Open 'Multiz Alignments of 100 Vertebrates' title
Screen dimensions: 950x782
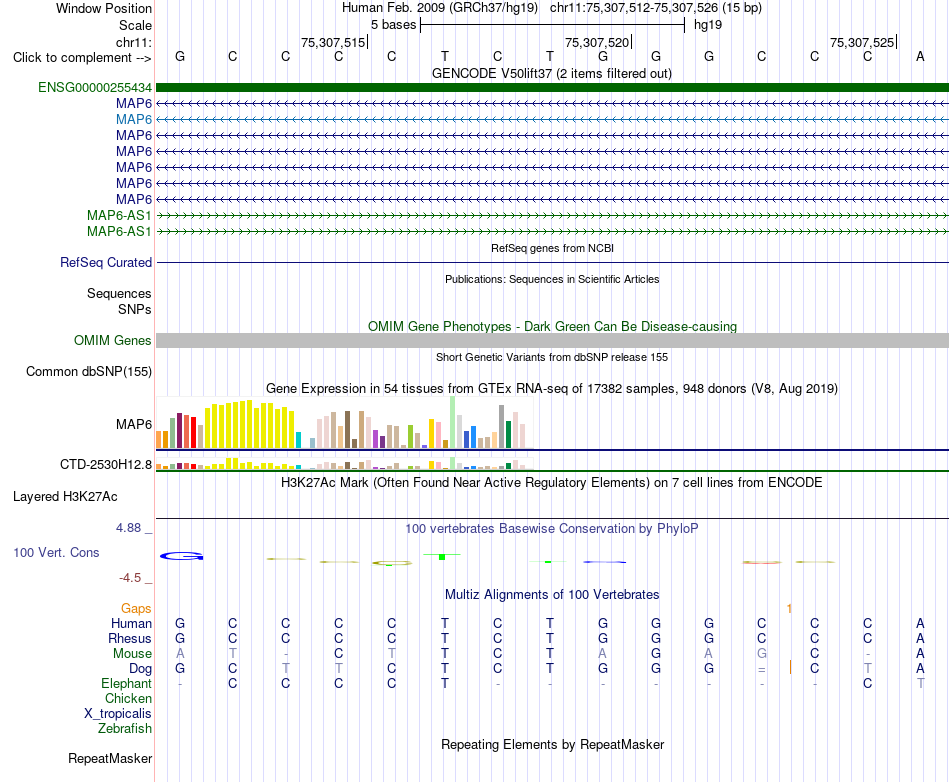(552, 595)
